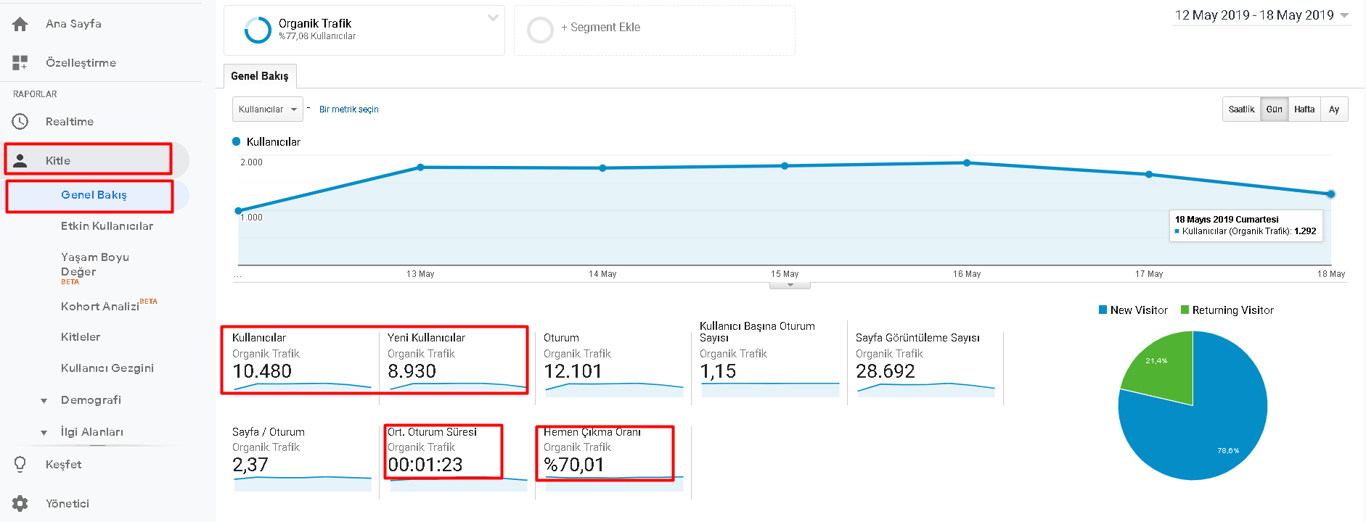The width and height of the screenshot is (1366, 522).
Task: Click the blue New Visitor pie slice
Action: tap(1200, 420)
